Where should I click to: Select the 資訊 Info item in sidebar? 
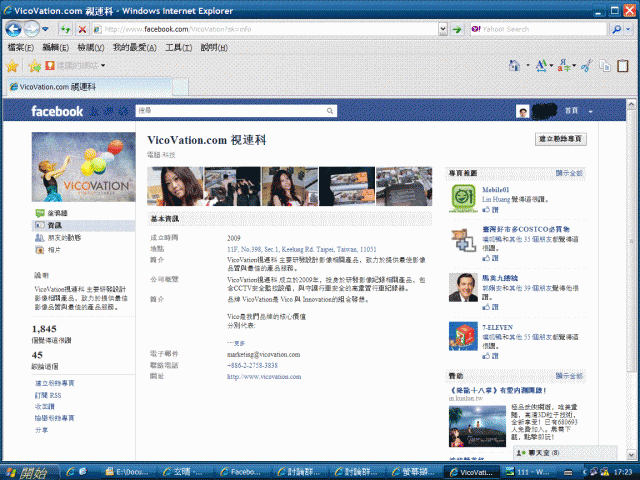click(x=83, y=225)
